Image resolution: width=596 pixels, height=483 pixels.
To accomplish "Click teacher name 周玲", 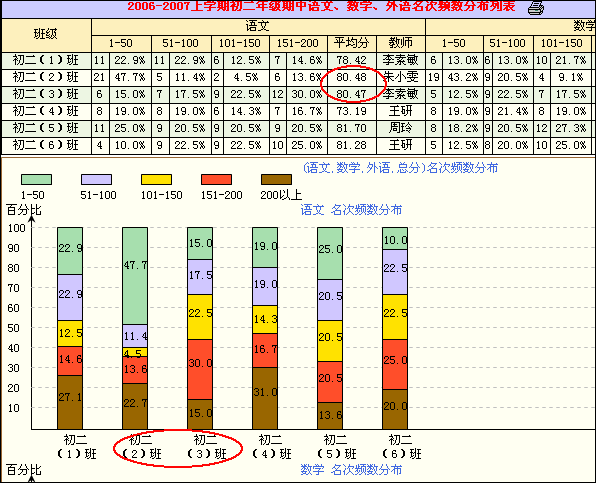I will (x=401, y=128).
